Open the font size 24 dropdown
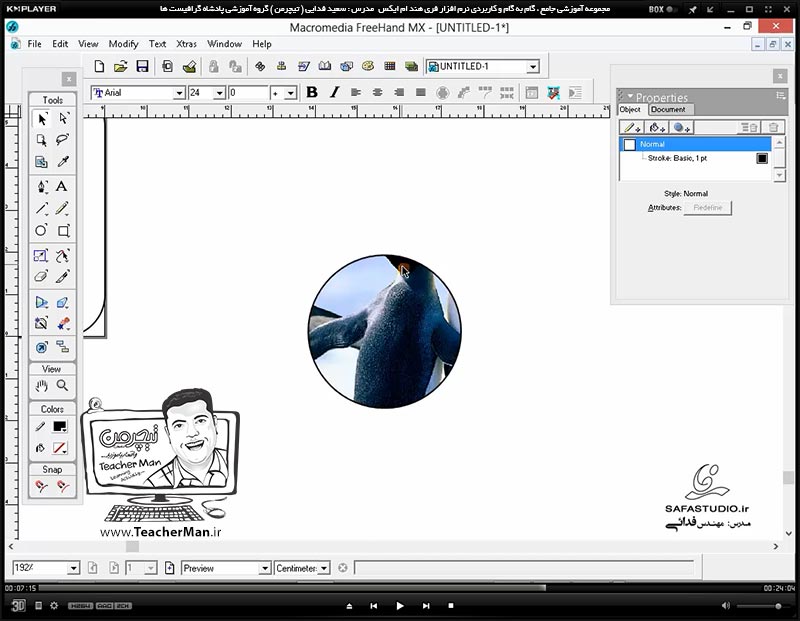The height and width of the screenshot is (621, 800). 219,93
